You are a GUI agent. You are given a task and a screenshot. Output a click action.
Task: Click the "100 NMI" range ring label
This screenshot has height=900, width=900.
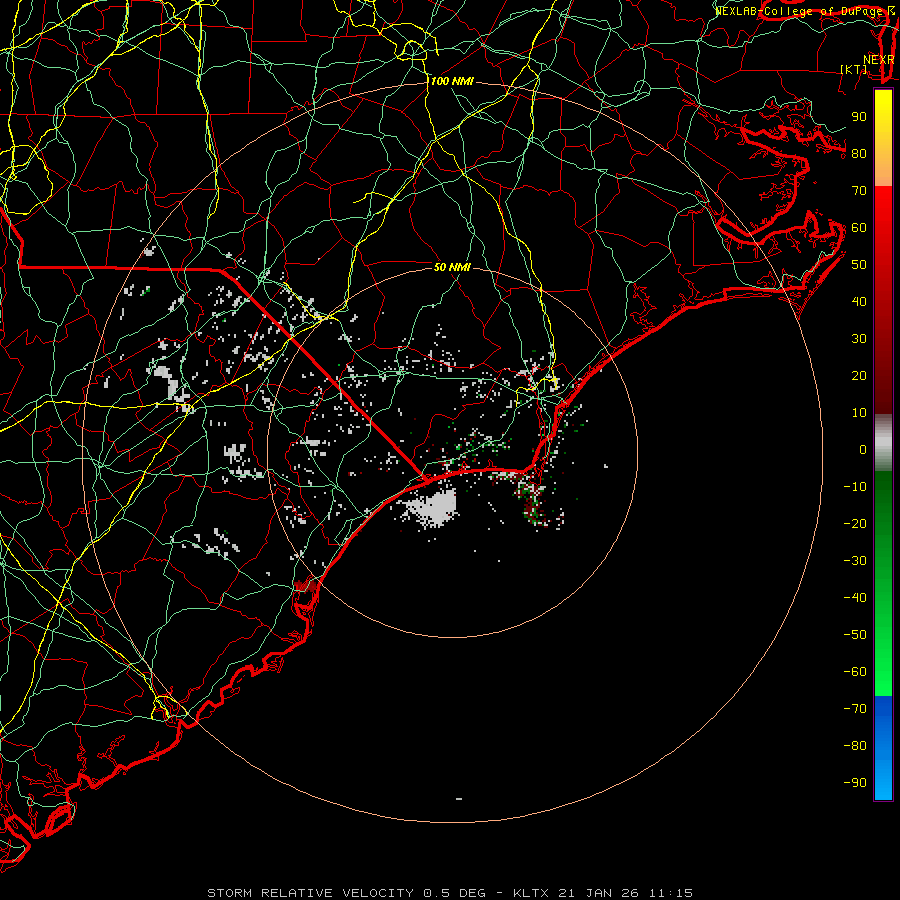(452, 82)
